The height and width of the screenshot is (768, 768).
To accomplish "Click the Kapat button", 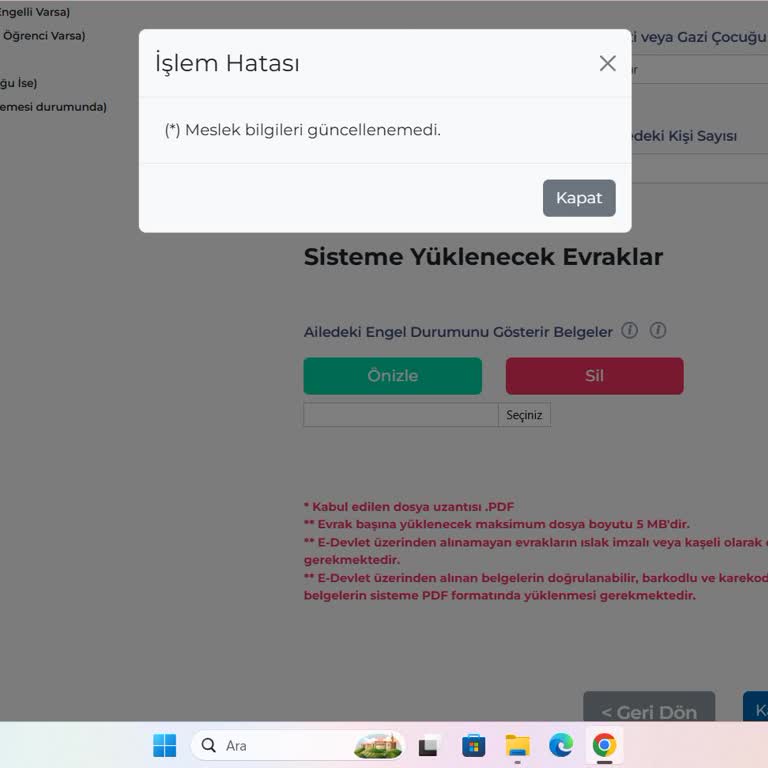I will click(x=579, y=198).
